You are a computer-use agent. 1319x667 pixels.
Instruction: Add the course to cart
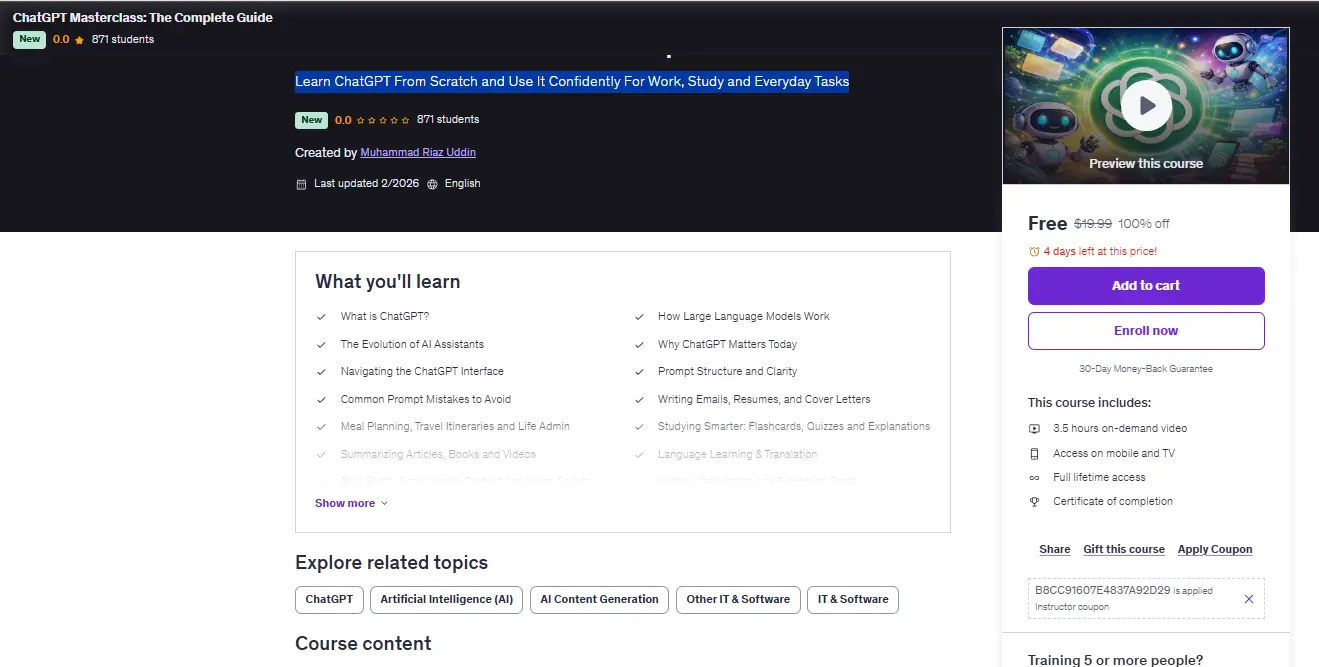[1146, 286]
